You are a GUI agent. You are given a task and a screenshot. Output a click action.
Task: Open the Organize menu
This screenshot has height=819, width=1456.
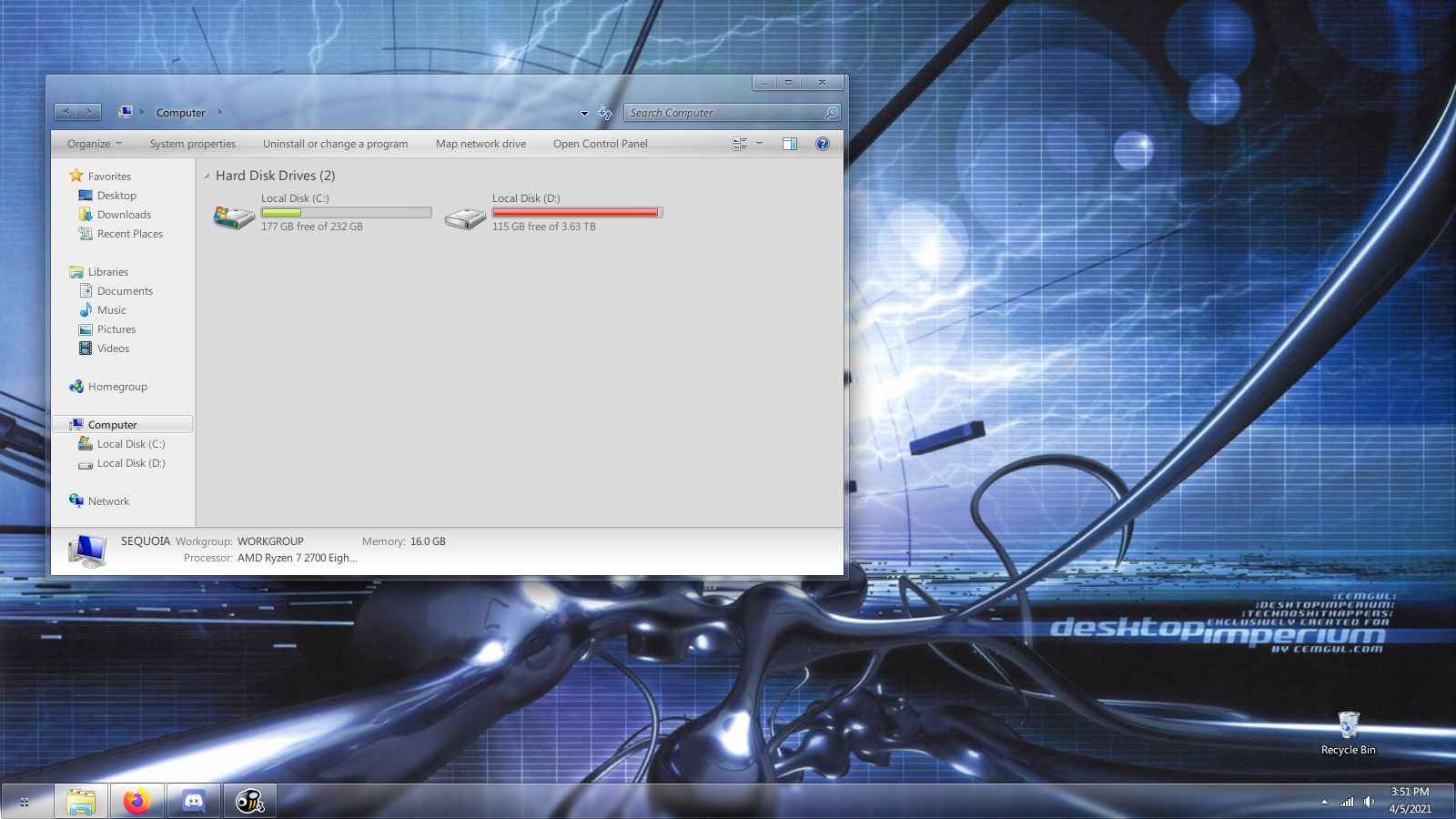point(94,144)
